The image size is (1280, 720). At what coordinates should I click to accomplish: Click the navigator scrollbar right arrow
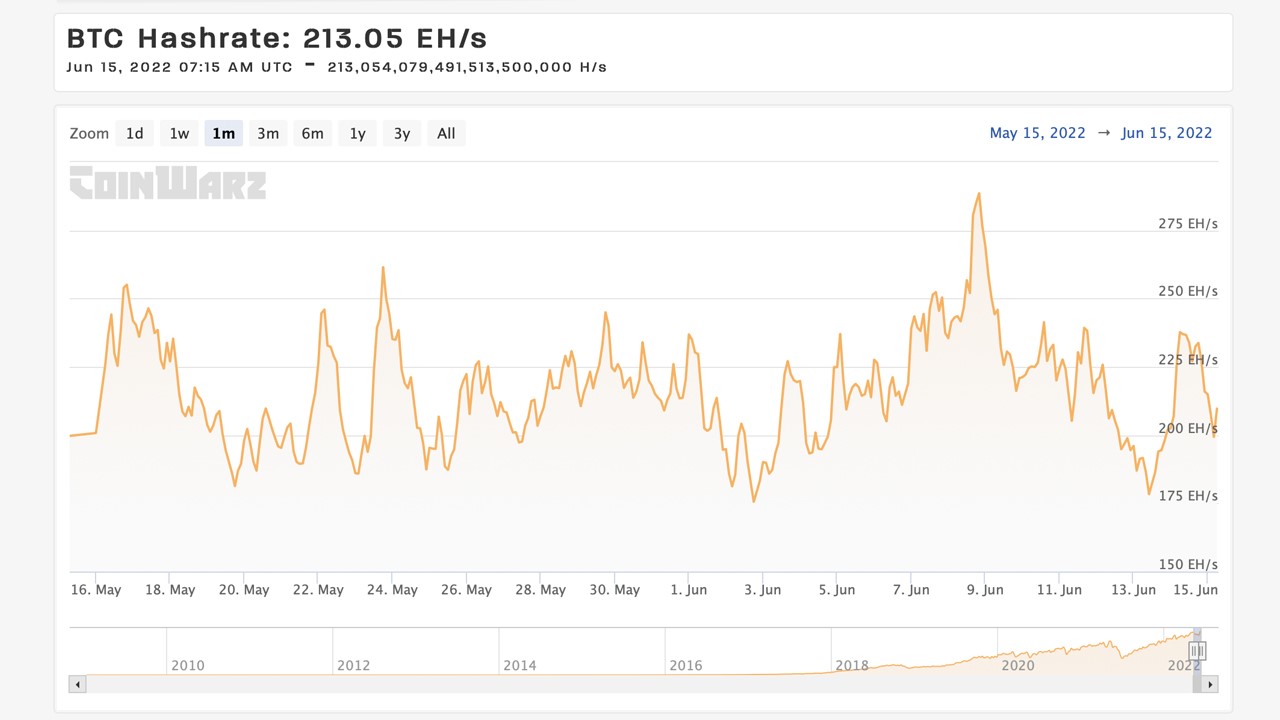1210,685
